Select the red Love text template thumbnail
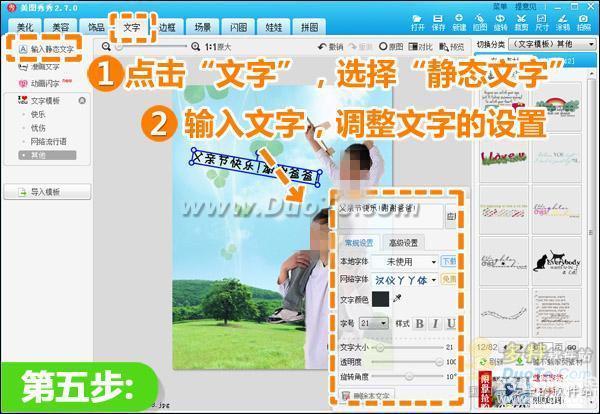 click(504, 157)
